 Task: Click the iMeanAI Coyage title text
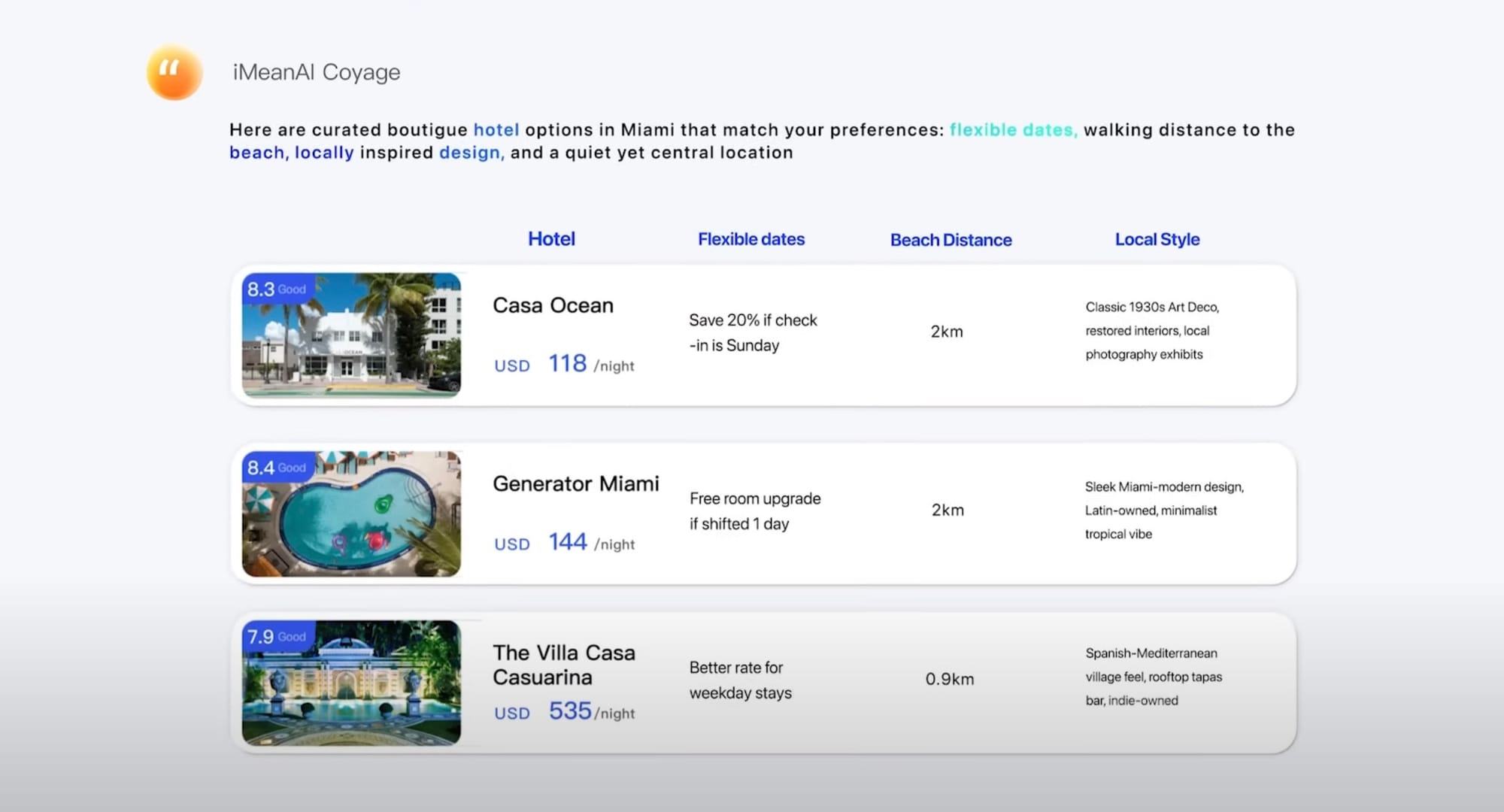click(316, 72)
